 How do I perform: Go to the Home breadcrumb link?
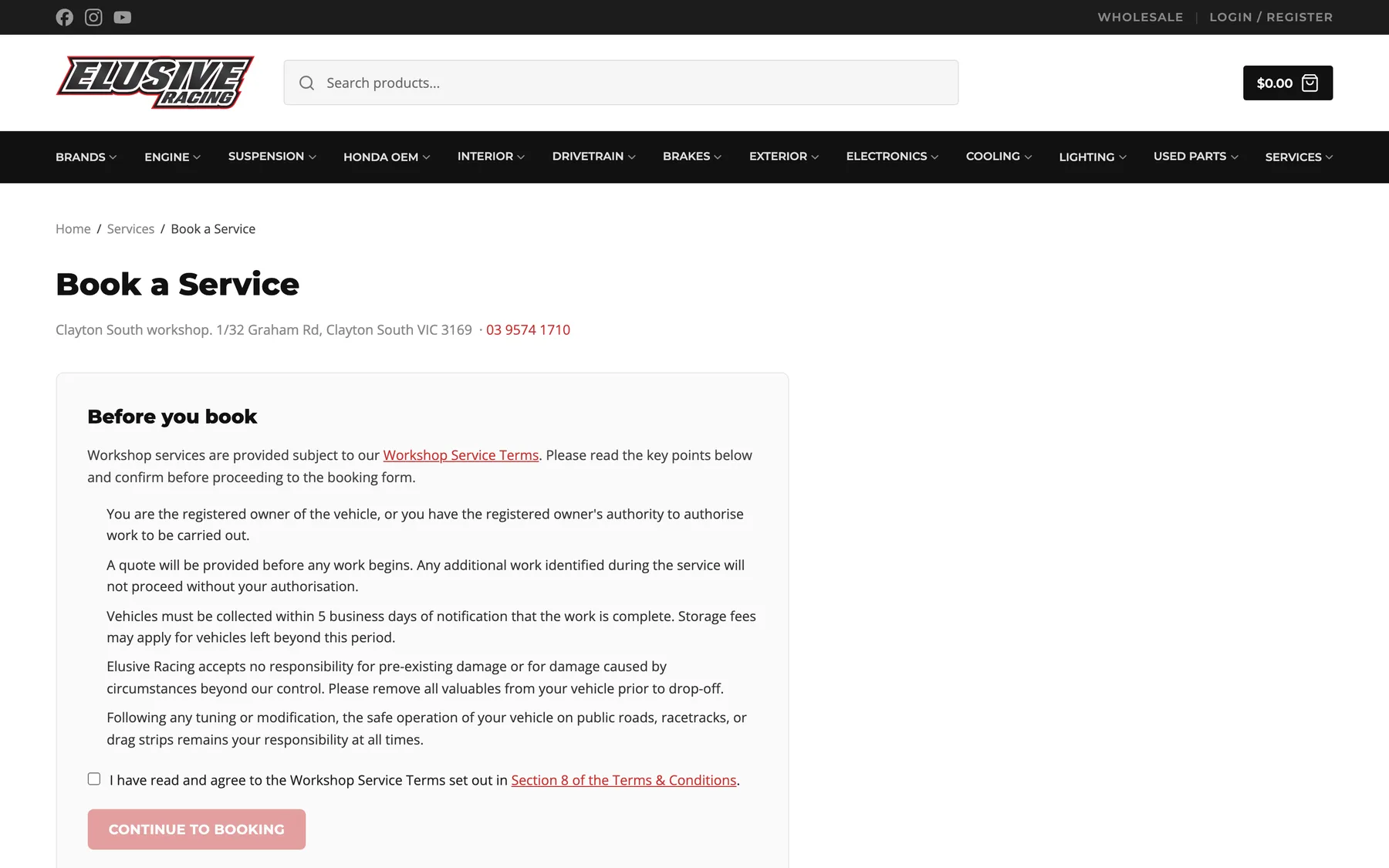[73, 229]
